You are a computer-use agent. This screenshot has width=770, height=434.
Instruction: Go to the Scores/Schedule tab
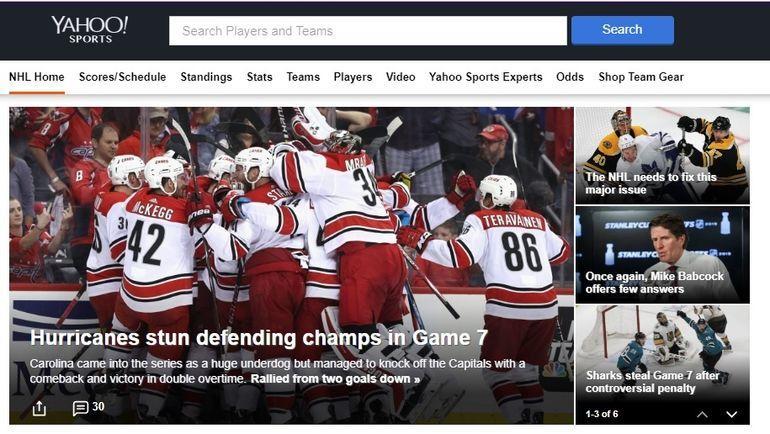tap(122, 77)
